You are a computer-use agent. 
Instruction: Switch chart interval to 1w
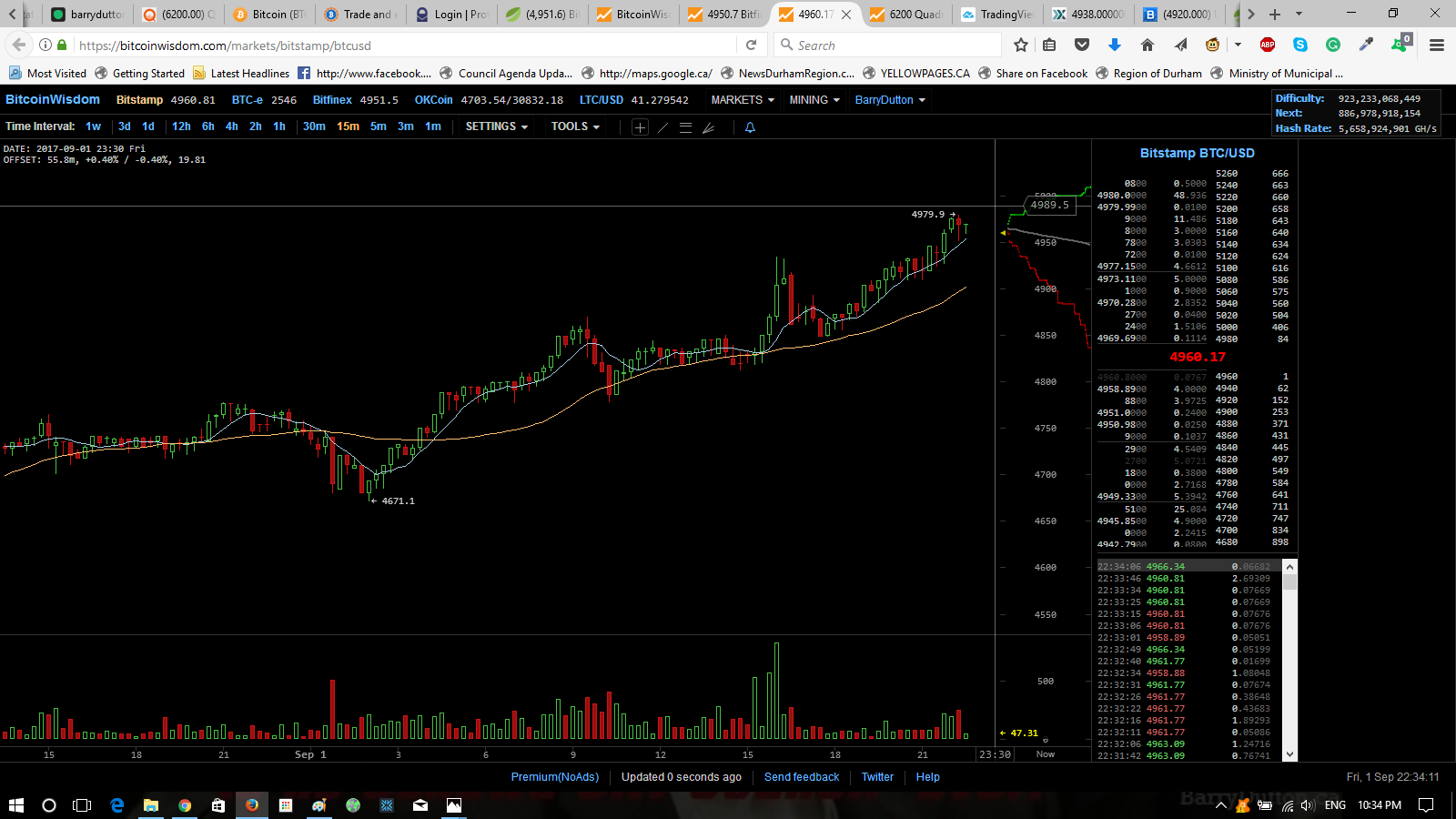pos(93,126)
